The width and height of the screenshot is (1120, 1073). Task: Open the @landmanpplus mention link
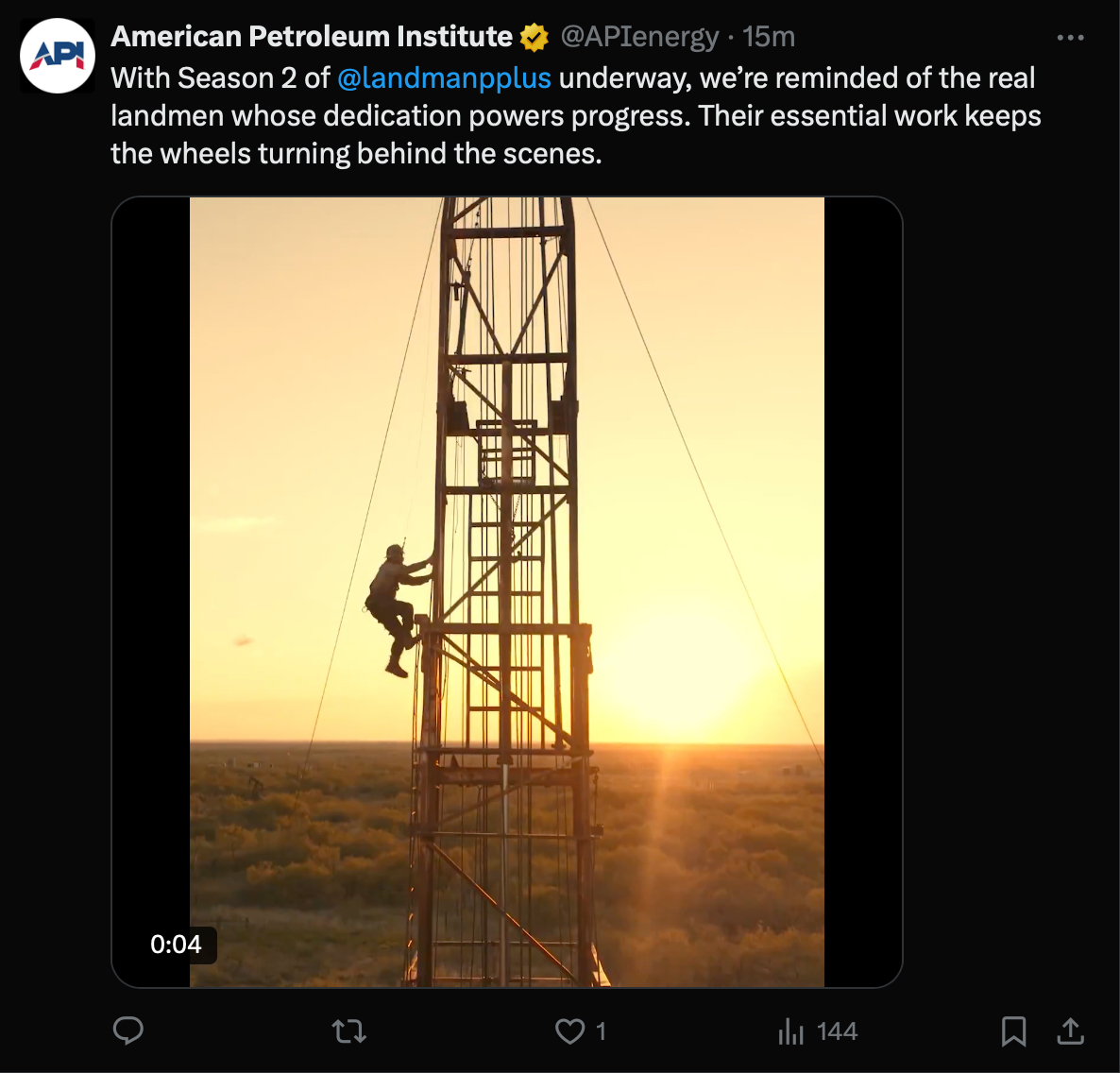pos(444,78)
